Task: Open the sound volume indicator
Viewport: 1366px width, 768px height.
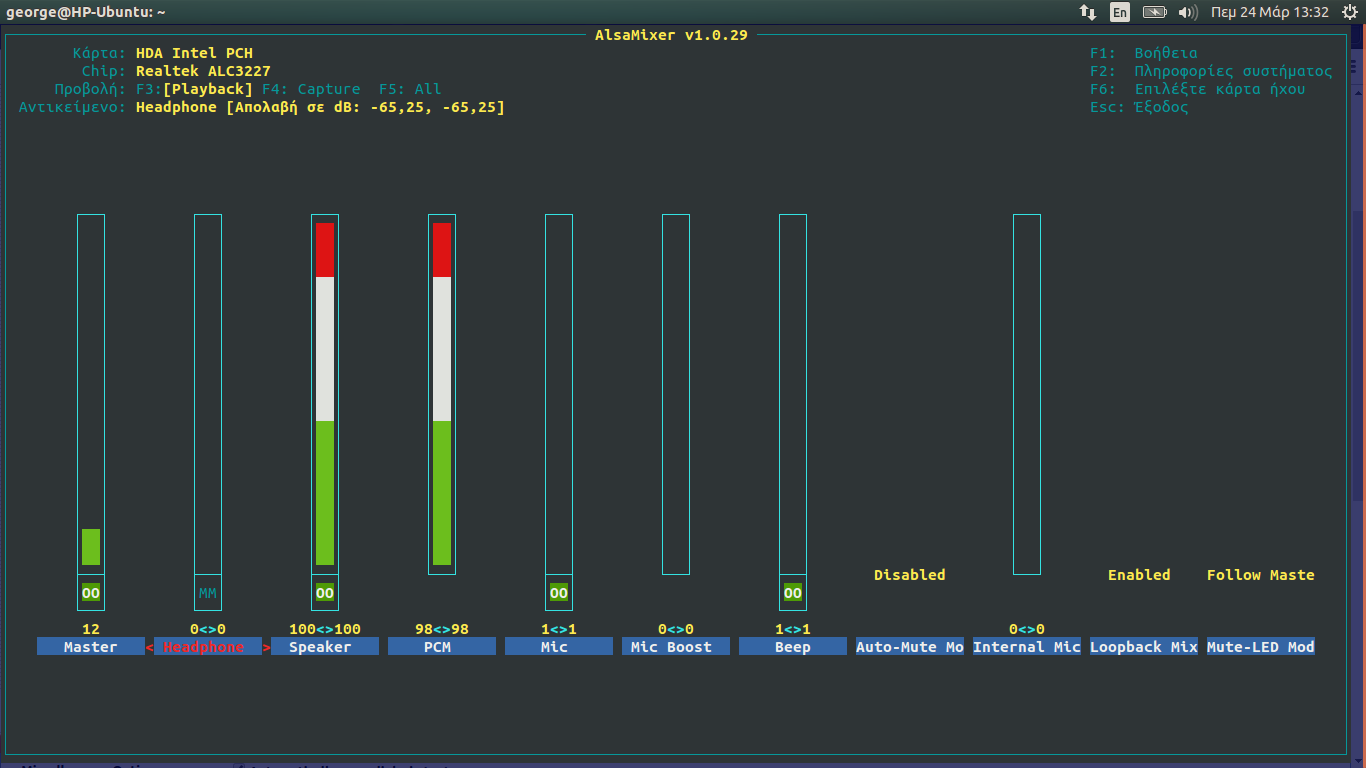Action: 1188,12
